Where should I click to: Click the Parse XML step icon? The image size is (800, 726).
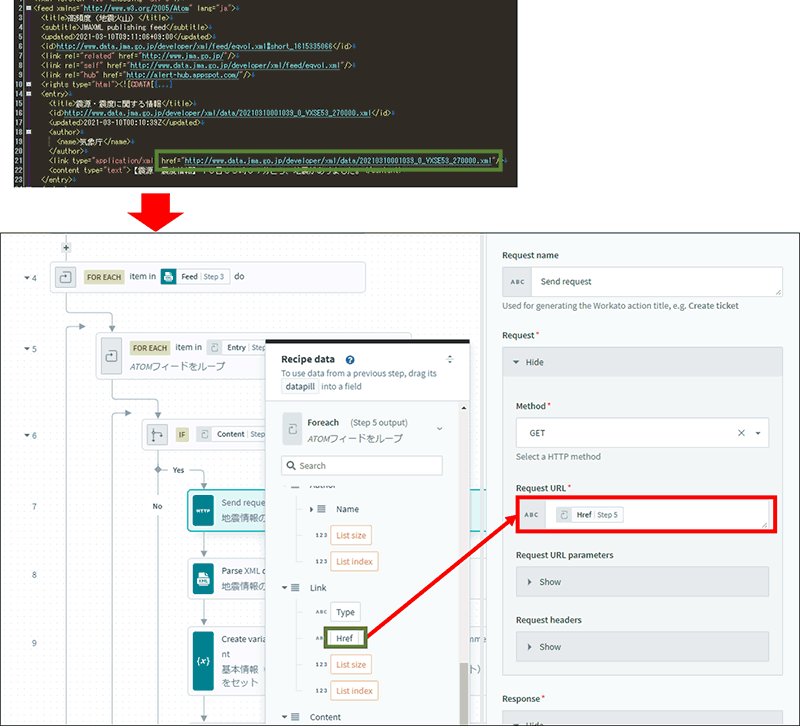pyautogui.click(x=202, y=578)
